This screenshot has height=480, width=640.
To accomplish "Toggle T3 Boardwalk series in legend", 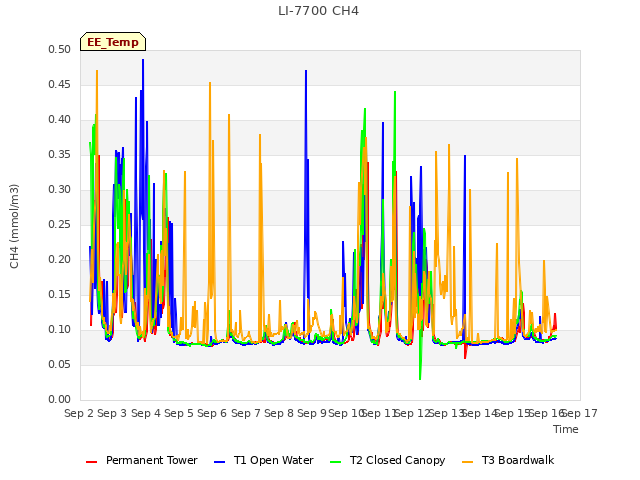I will tap(508, 460).
